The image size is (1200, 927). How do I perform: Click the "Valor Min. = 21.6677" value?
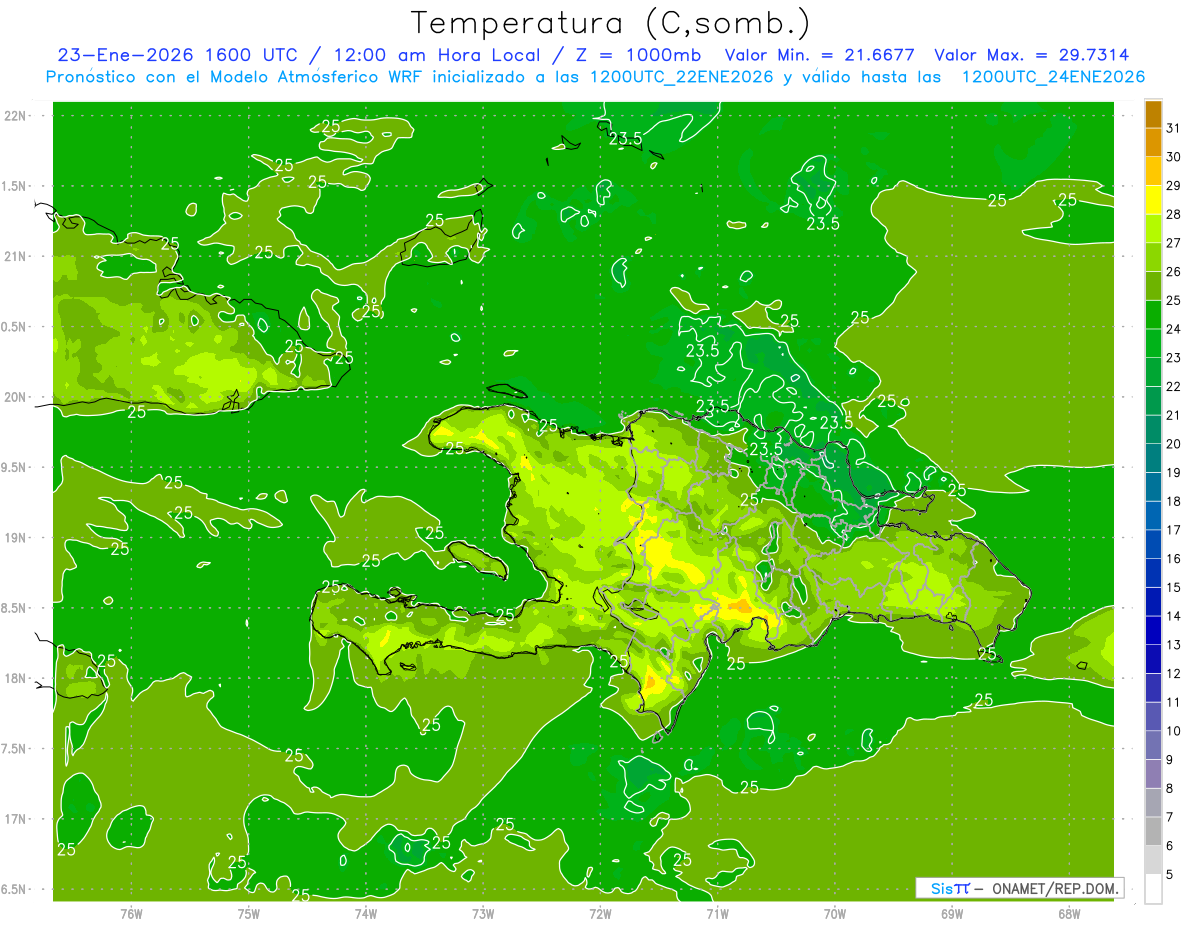click(820, 56)
